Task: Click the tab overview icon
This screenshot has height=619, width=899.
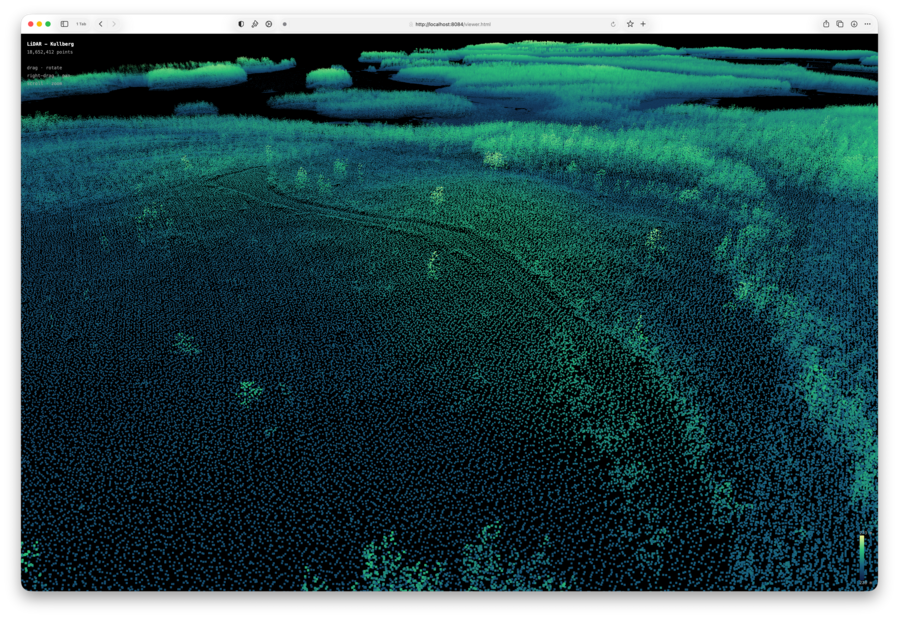Action: click(840, 24)
